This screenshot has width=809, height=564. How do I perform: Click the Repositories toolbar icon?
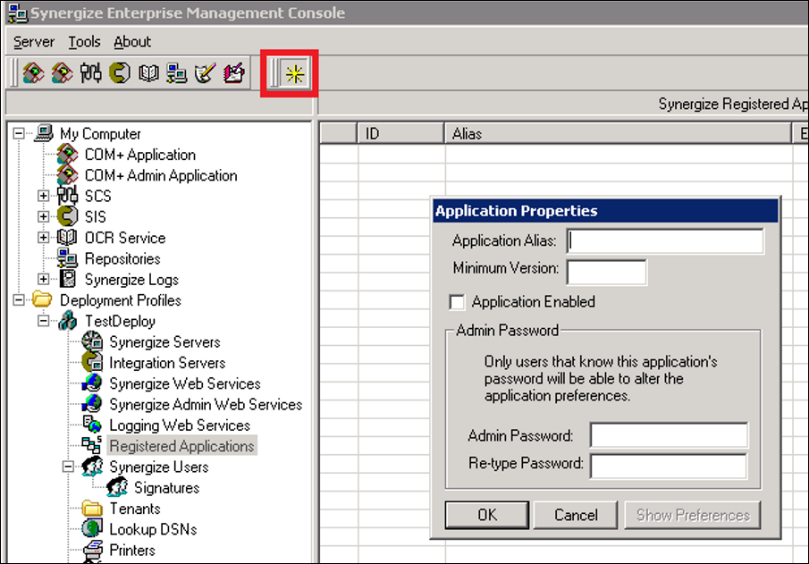(177, 73)
